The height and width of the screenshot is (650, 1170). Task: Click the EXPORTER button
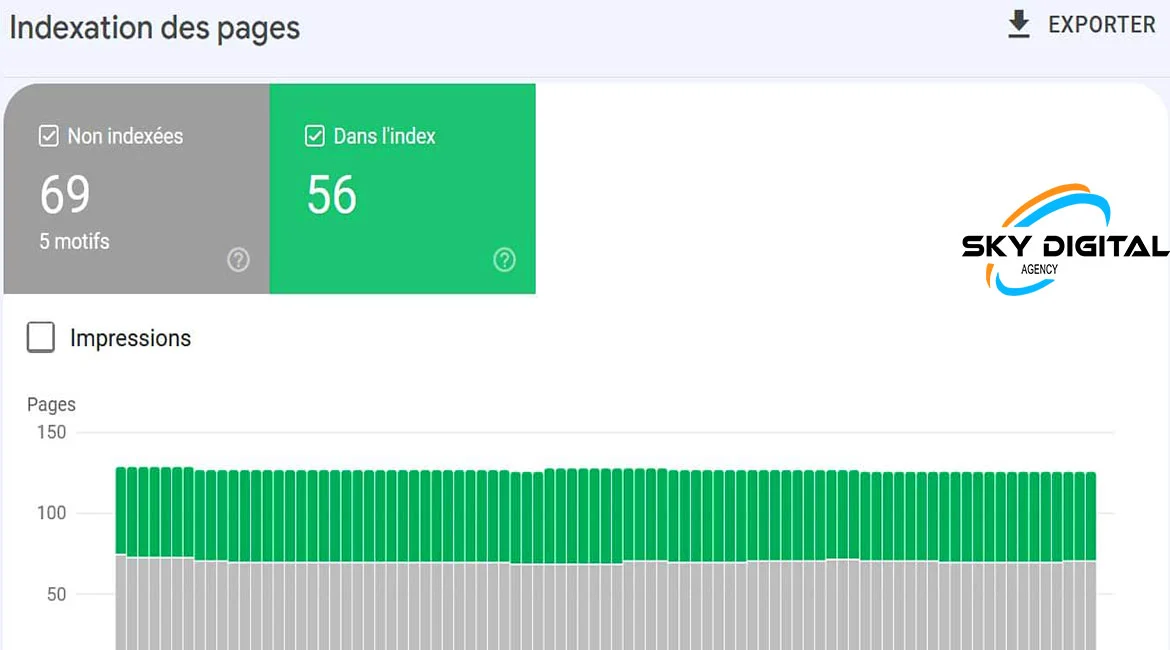[1081, 24]
